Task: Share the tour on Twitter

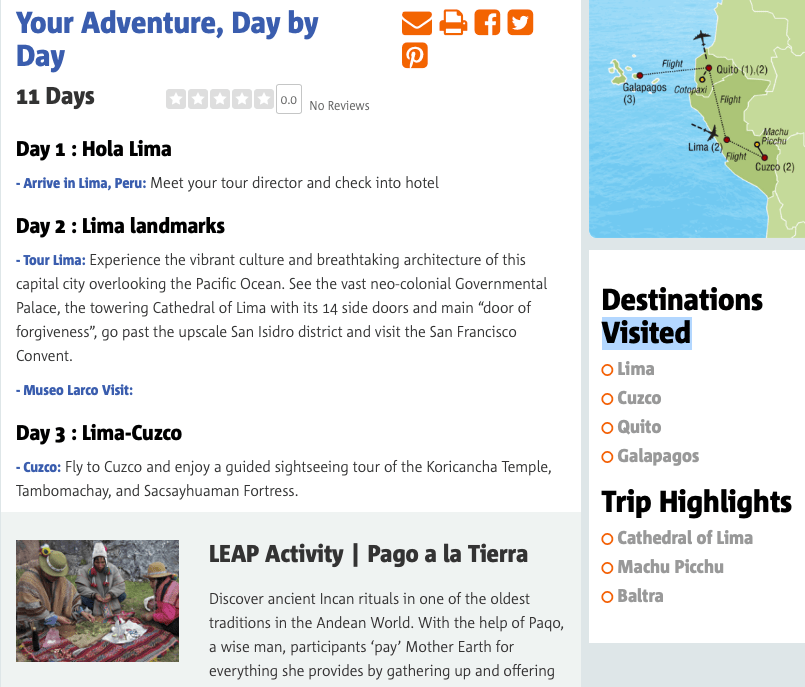Action: (520, 22)
